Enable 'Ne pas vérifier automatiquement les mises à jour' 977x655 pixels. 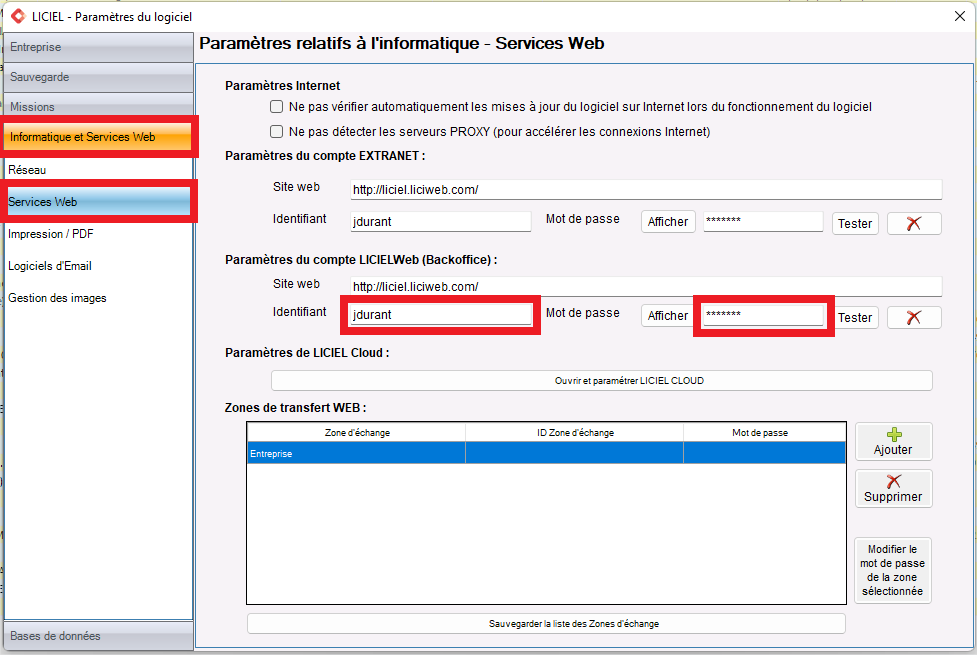(x=277, y=106)
